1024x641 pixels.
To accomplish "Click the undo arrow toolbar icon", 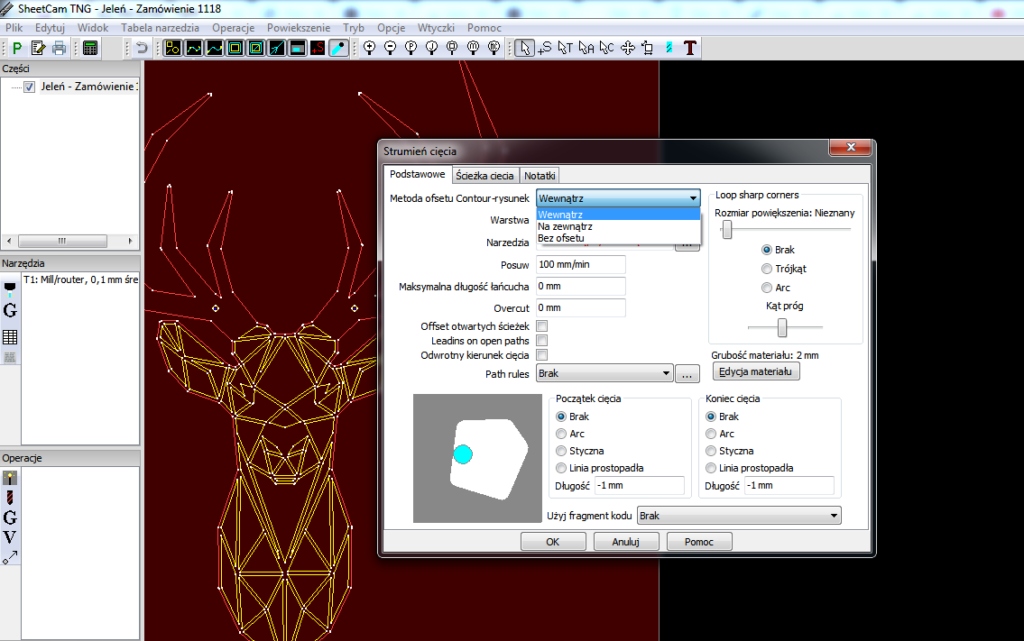I will point(142,48).
